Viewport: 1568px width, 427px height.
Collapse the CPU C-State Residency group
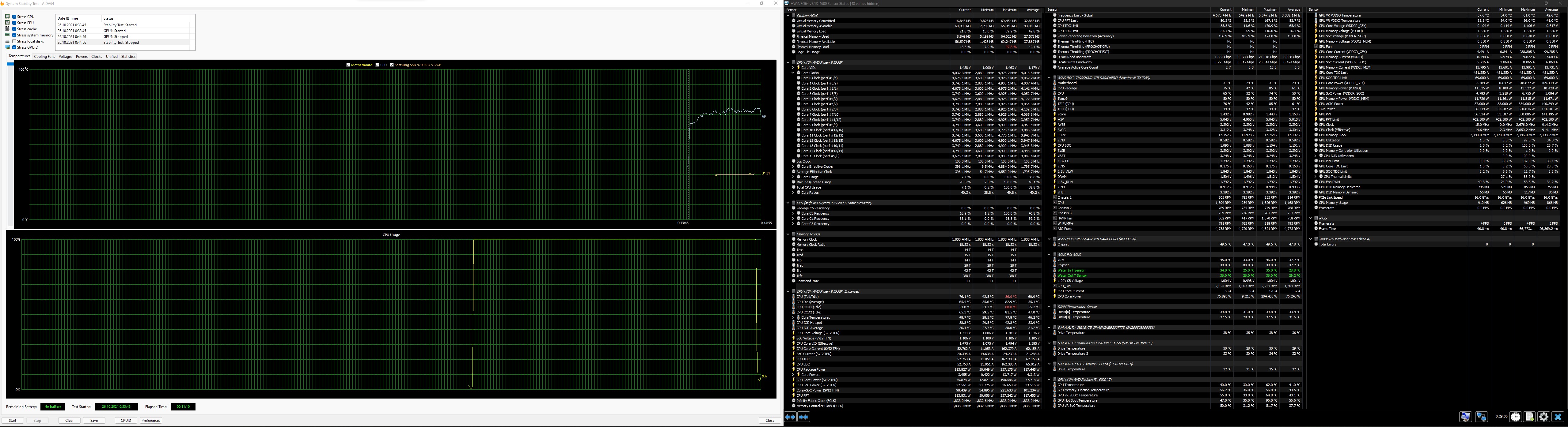click(x=788, y=203)
